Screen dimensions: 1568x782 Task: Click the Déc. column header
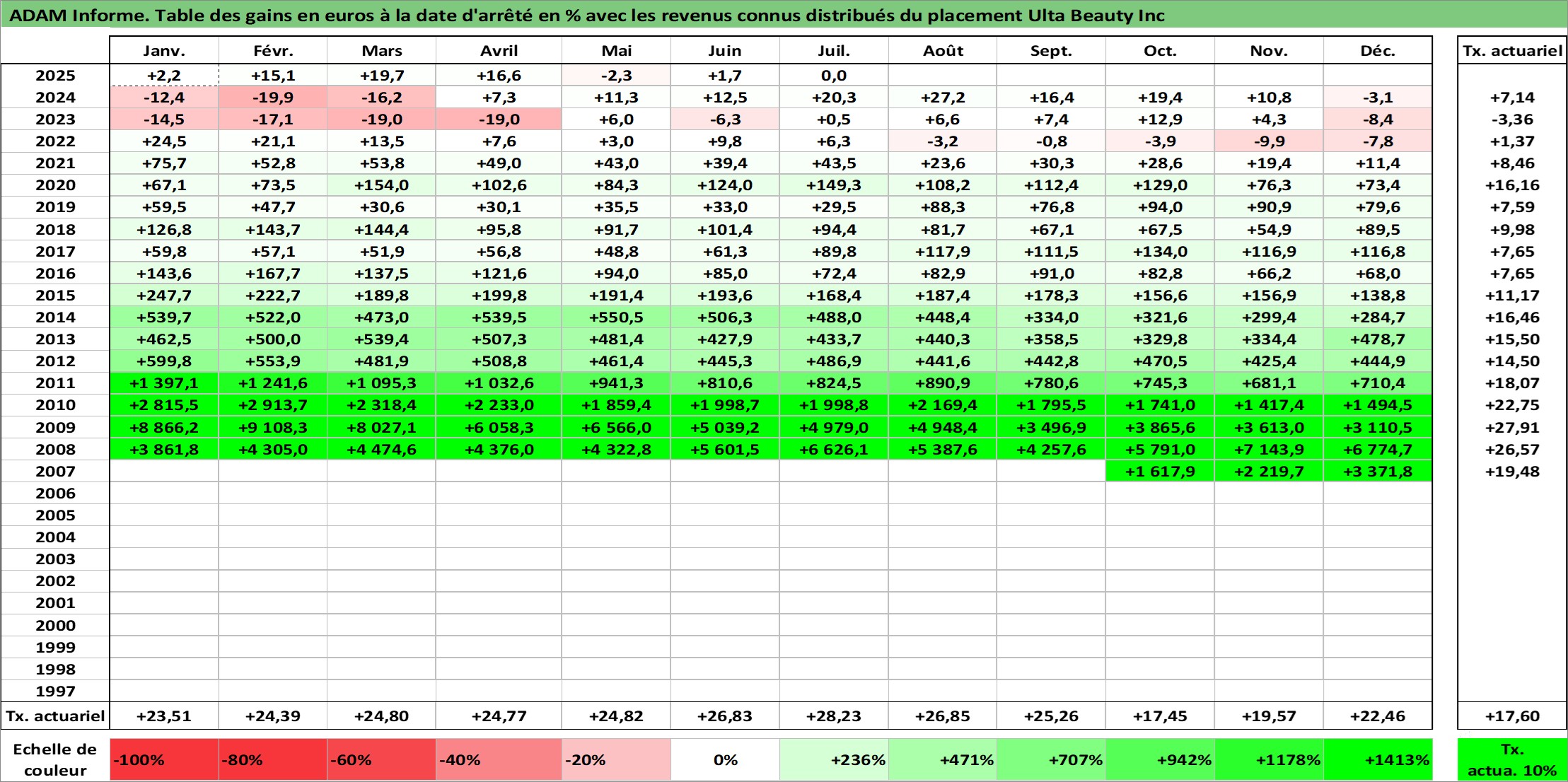coord(1378,50)
